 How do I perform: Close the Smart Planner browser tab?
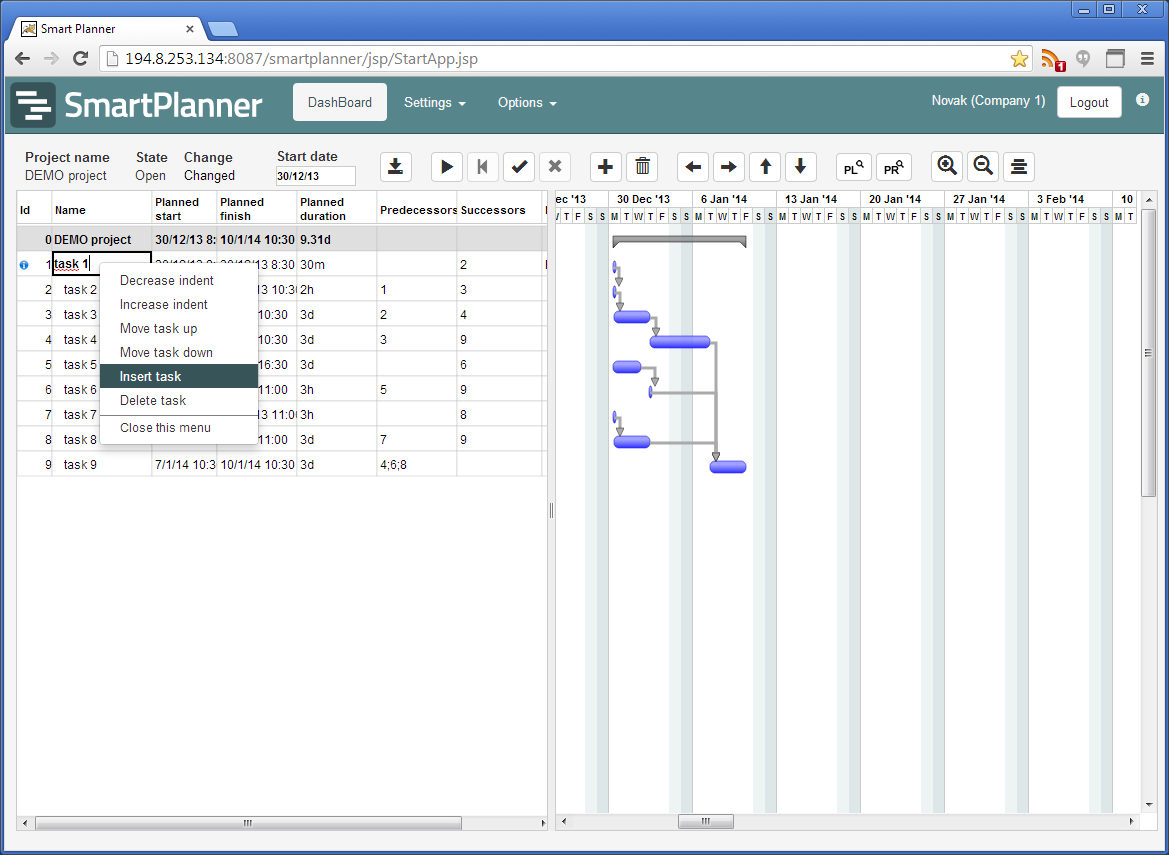coord(189,29)
